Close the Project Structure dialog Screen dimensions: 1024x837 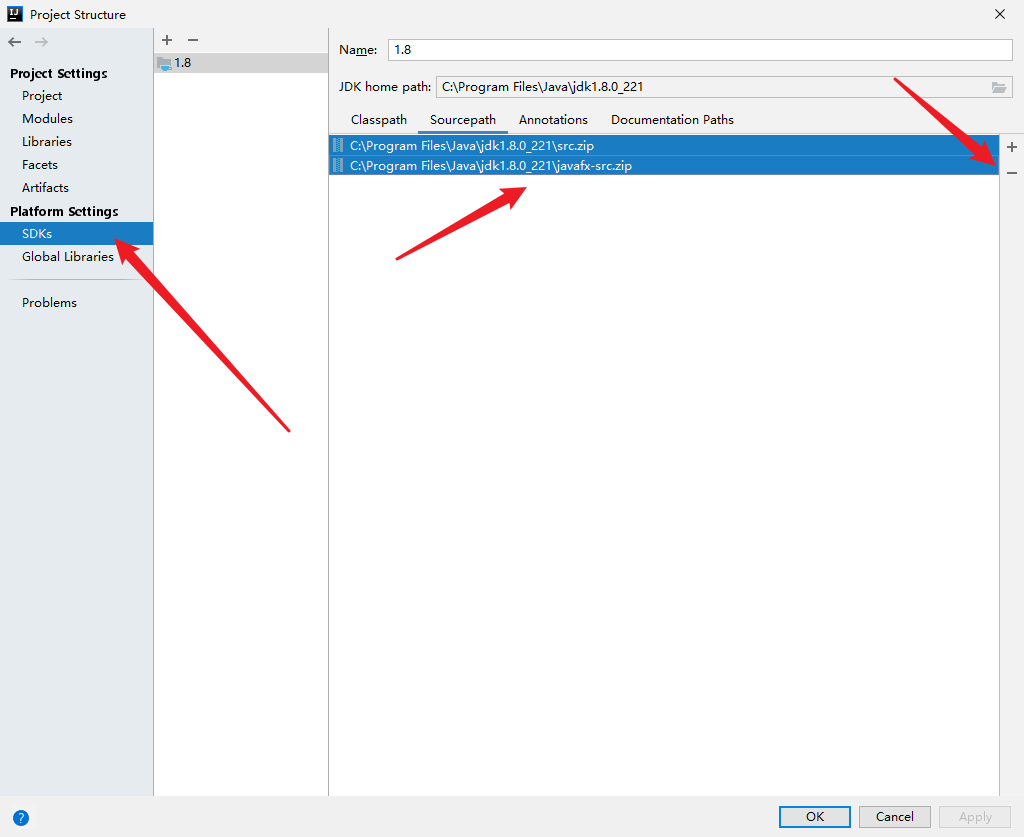1000,14
